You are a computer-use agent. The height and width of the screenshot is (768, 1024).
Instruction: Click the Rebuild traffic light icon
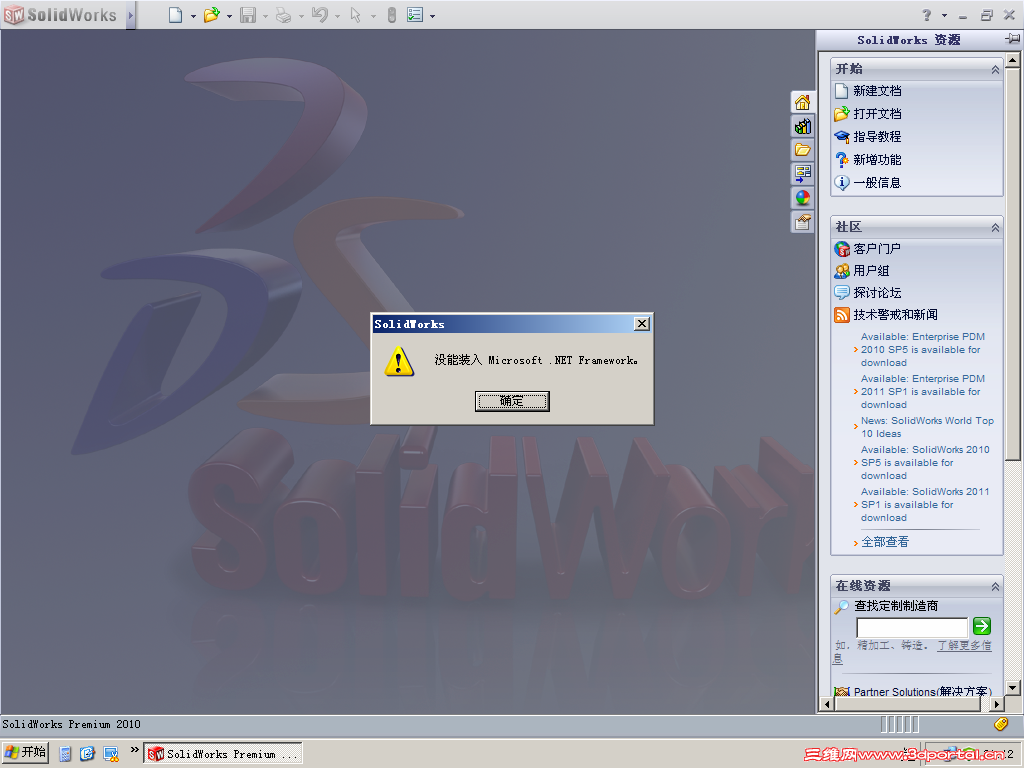point(392,15)
